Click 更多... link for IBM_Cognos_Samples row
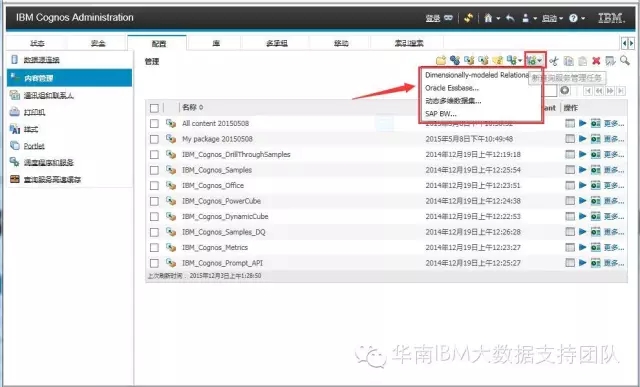640x387 pixels. (x=614, y=170)
